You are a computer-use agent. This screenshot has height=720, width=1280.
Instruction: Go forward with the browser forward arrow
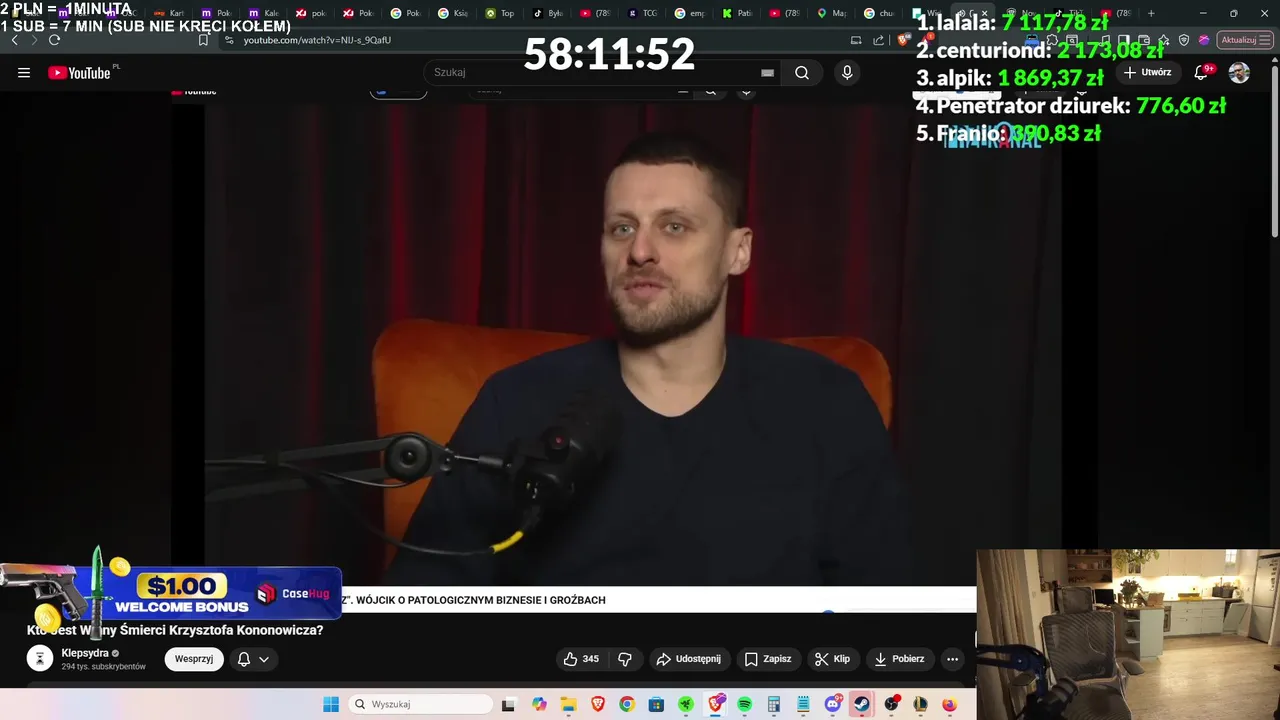tap(34, 40)
